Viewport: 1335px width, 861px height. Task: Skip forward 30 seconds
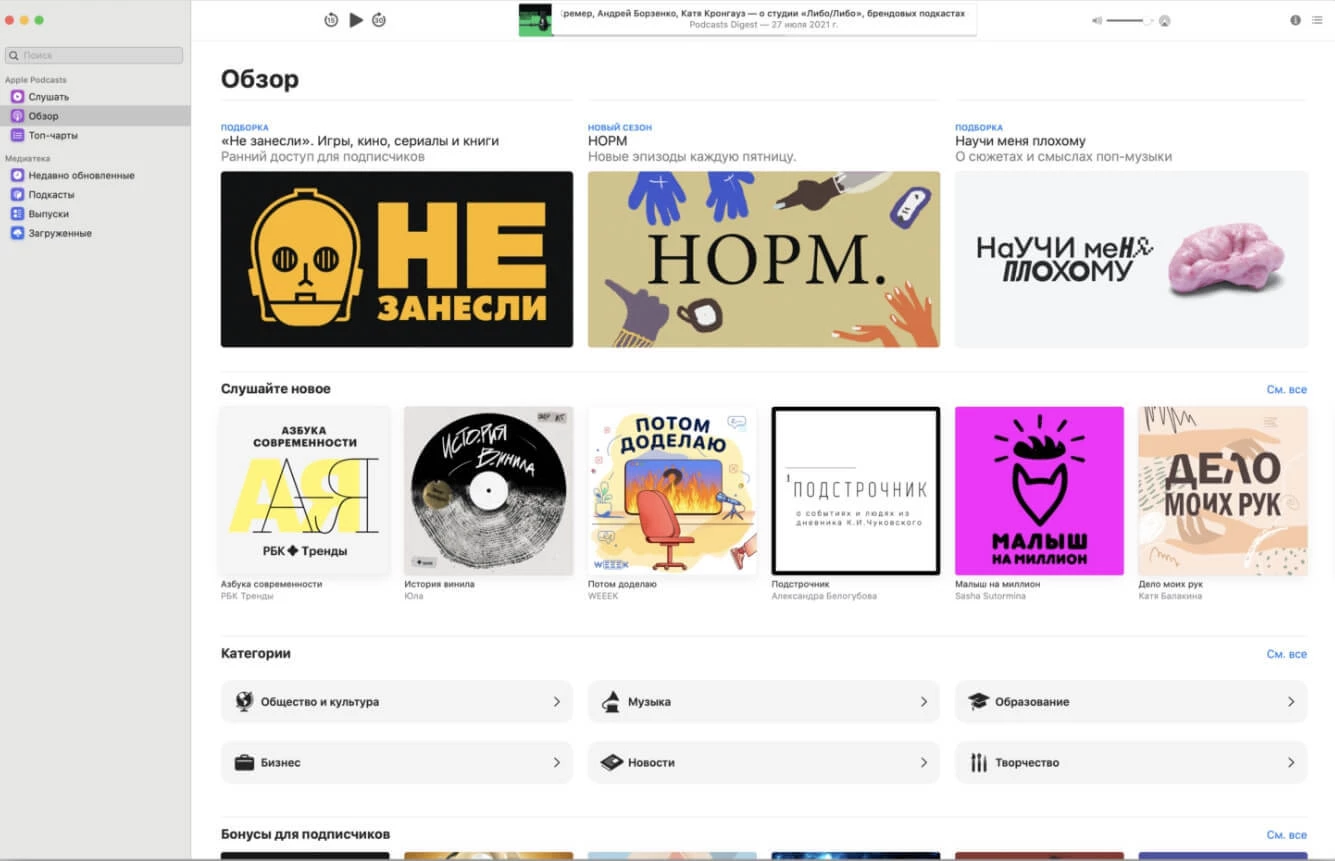[x=379, y=20]
